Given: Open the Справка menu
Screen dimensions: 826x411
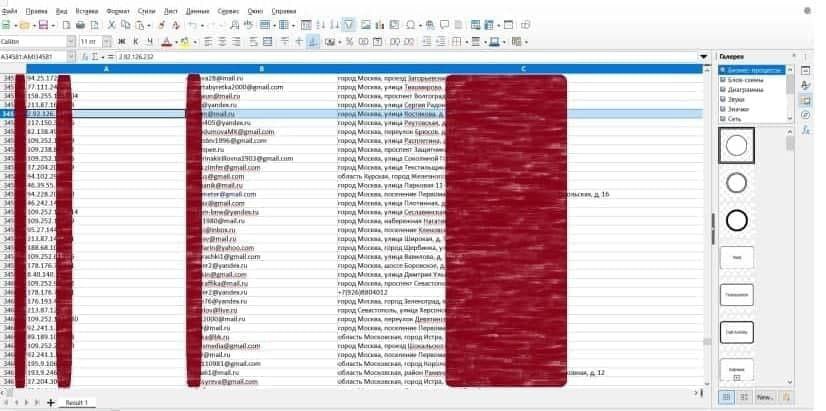Looking at the screenshot, I should [x=283, y=11].
